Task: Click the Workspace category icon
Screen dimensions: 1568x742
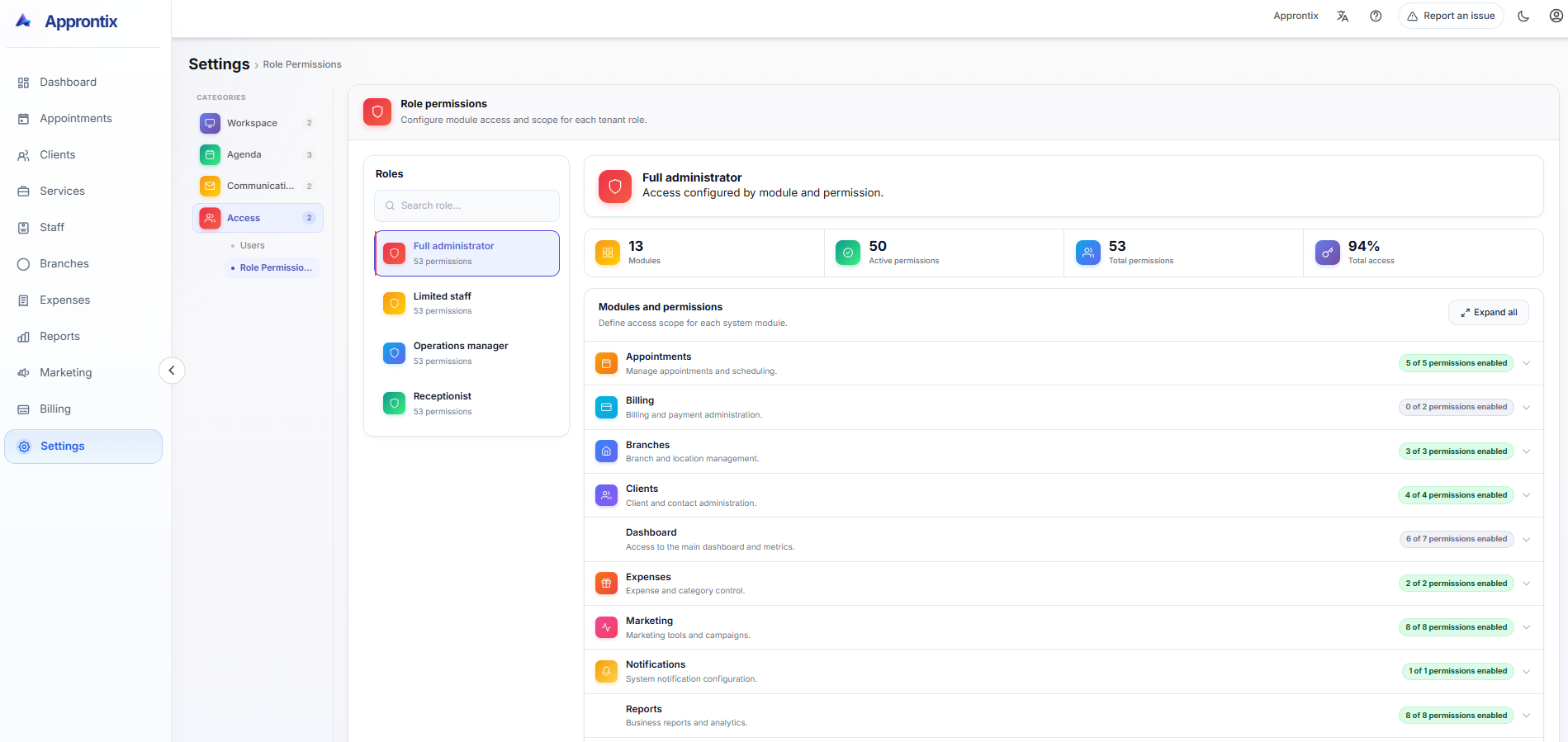Action: coord(210,123)
